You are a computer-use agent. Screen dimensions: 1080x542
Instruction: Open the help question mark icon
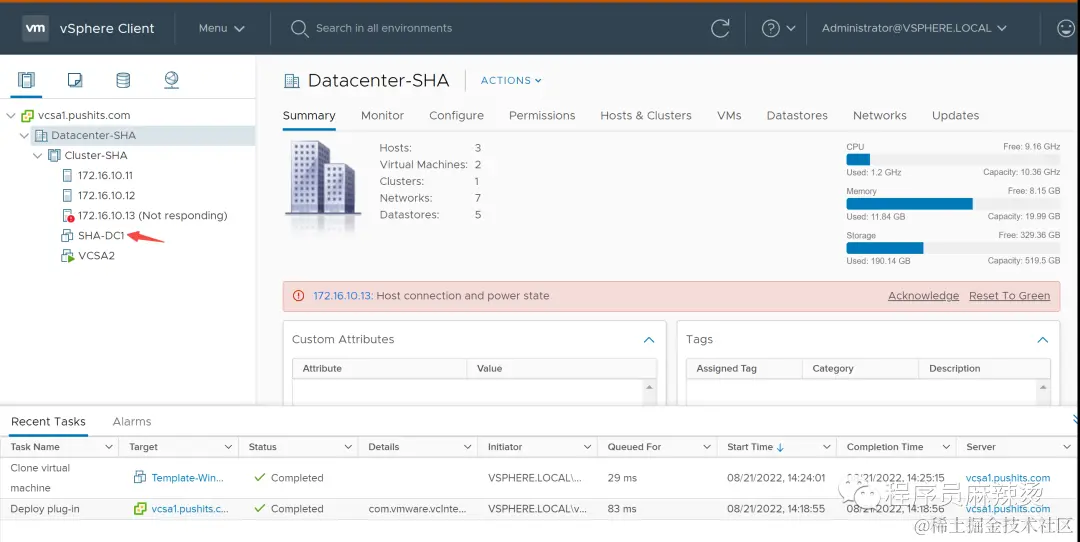770,28
